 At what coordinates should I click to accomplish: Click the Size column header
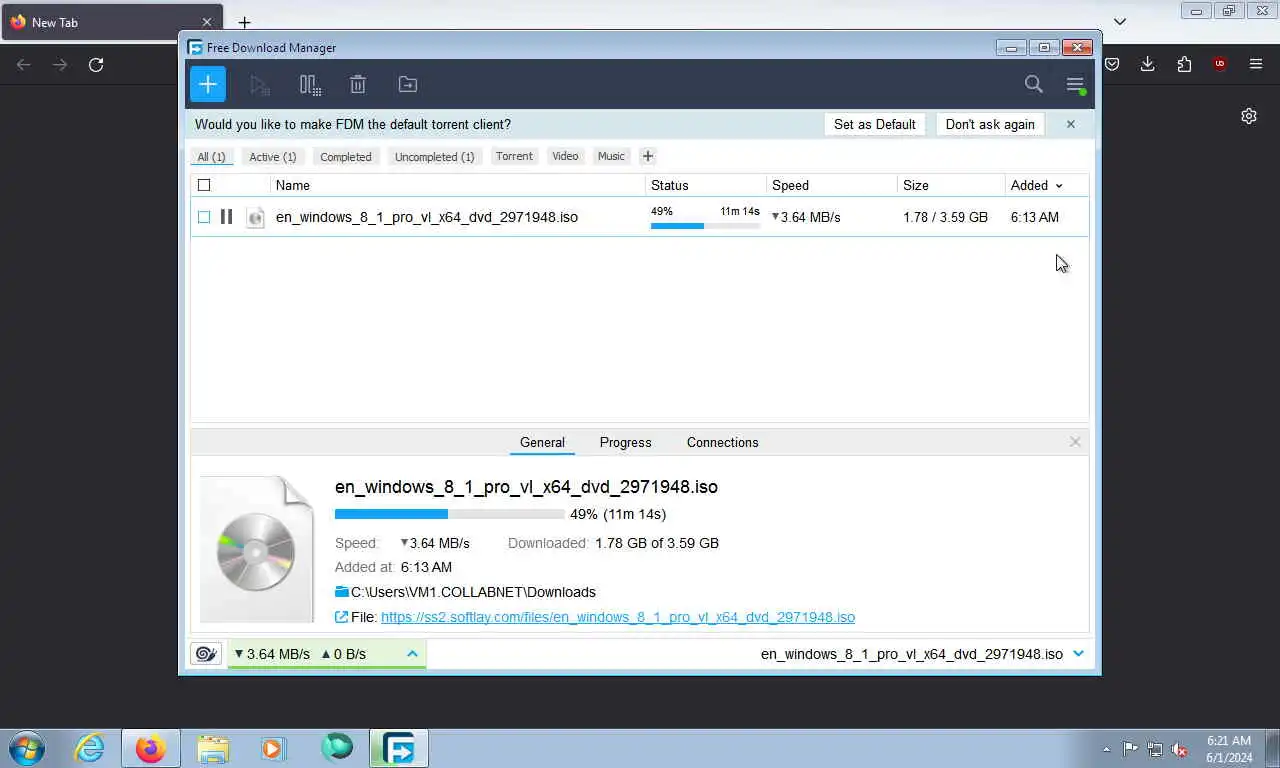click(951, 185)
